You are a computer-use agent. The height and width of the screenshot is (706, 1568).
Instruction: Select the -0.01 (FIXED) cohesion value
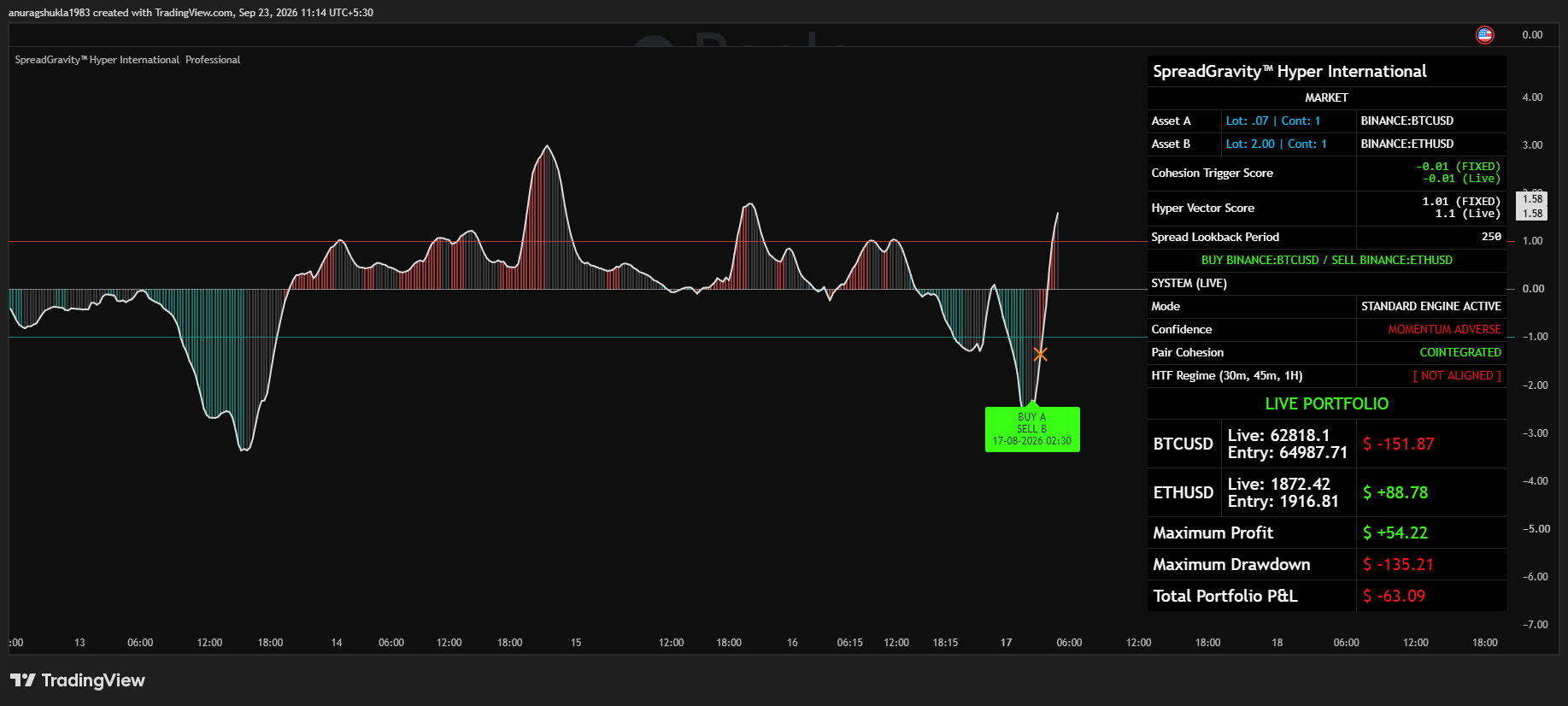[1458, 167]
